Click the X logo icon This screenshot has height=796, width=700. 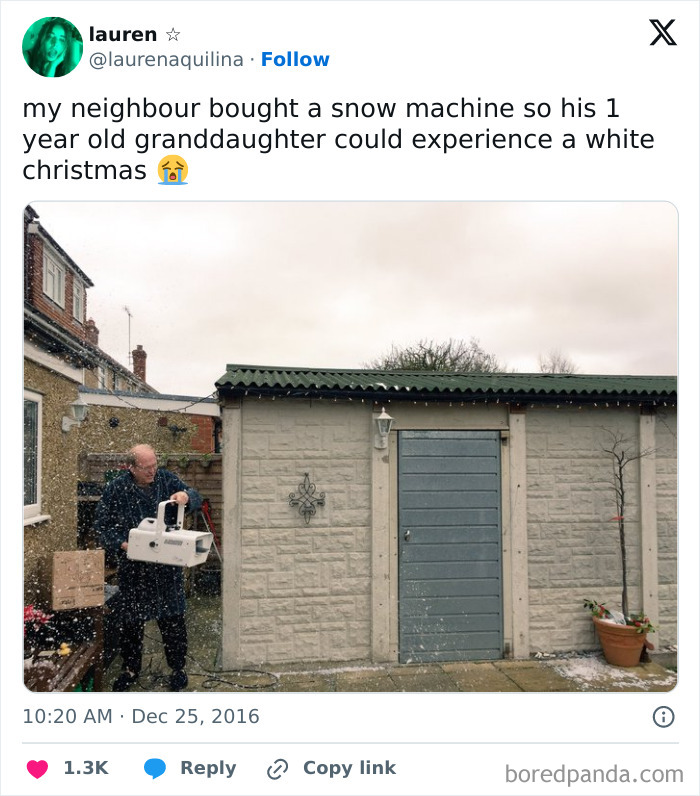click(x=663, y=33)
